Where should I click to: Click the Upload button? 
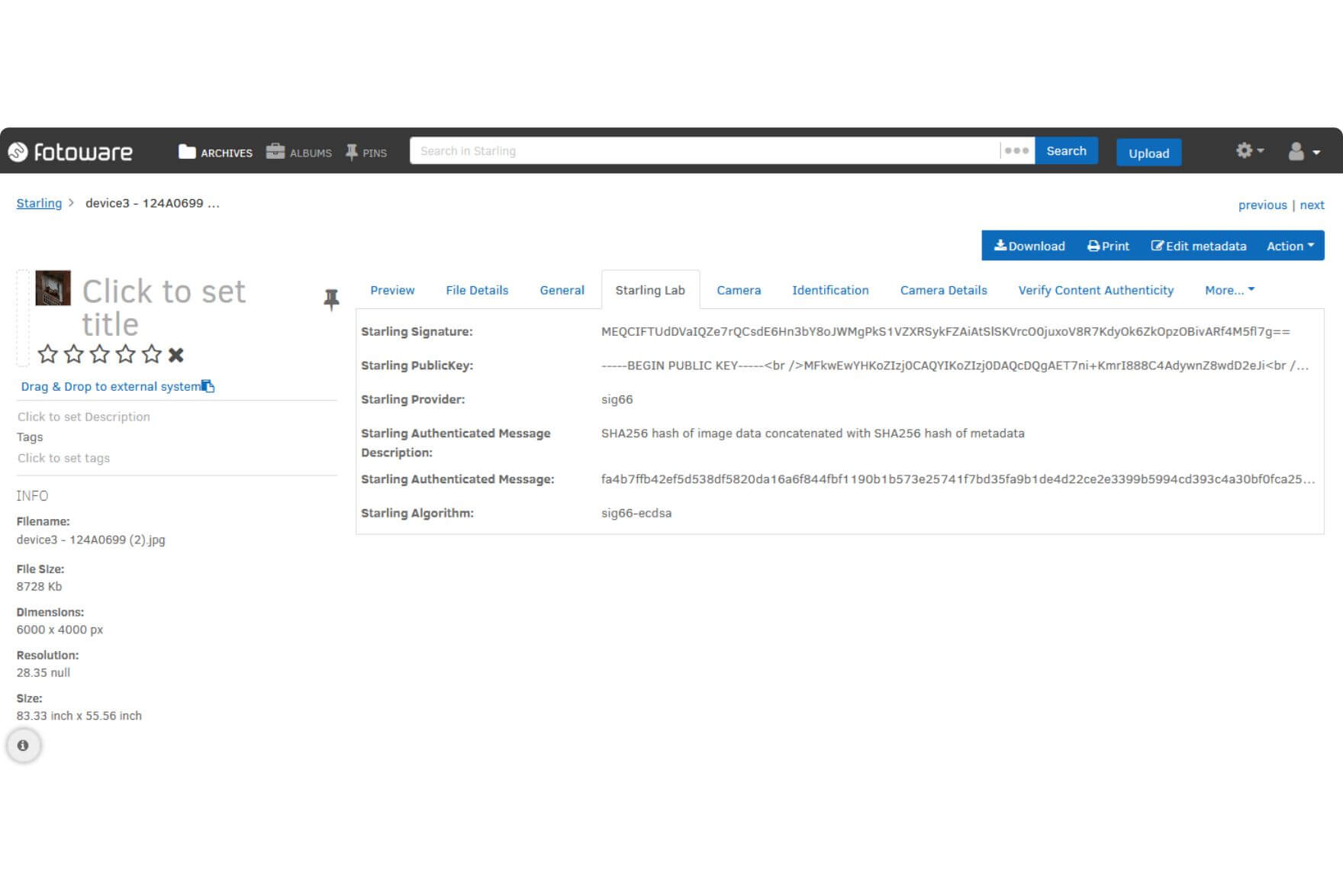tap(1148, 153)
